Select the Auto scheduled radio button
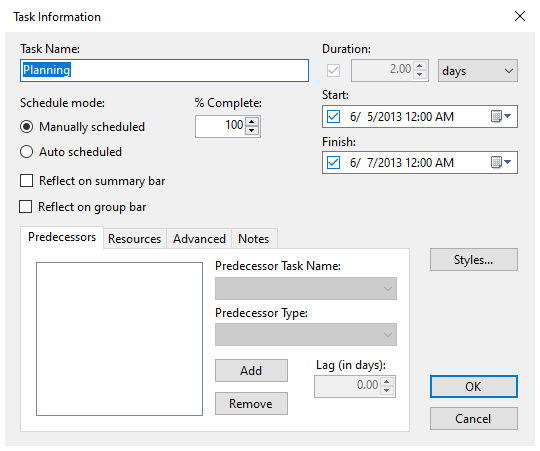 click(27, 151)
